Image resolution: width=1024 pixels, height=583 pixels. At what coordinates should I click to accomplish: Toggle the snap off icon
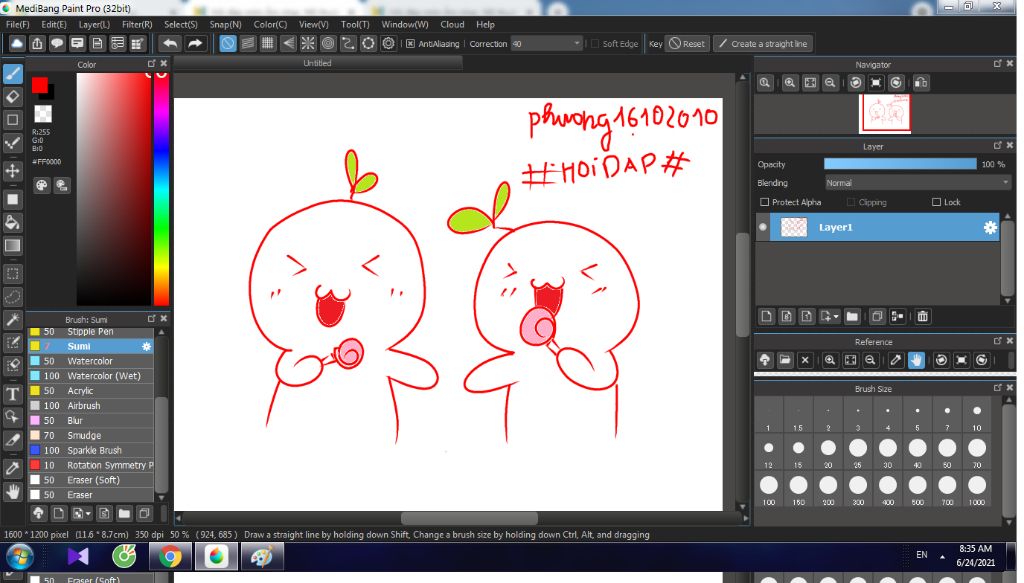(x=227, y=44)
